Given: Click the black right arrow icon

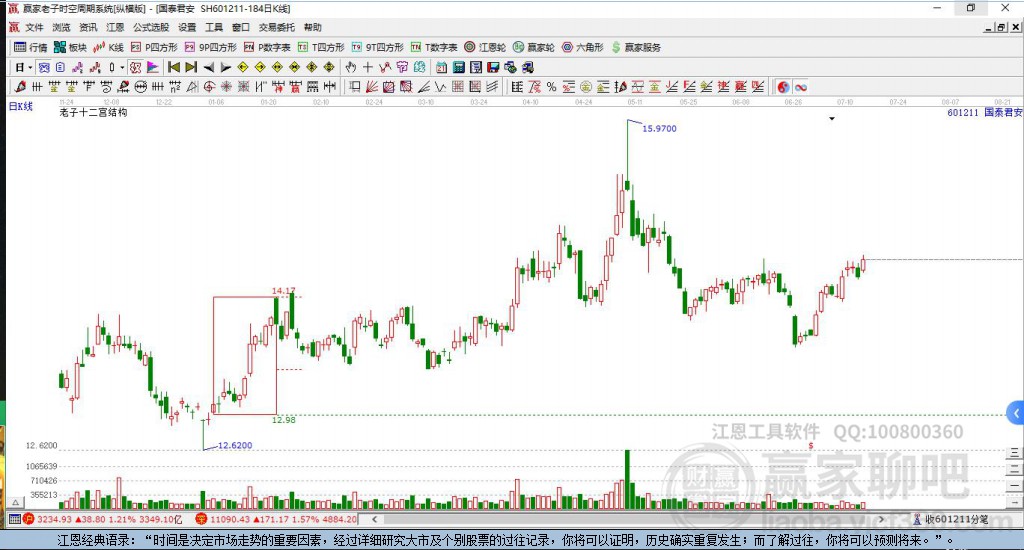Looking at the screenshot, I should click(225, 67).
